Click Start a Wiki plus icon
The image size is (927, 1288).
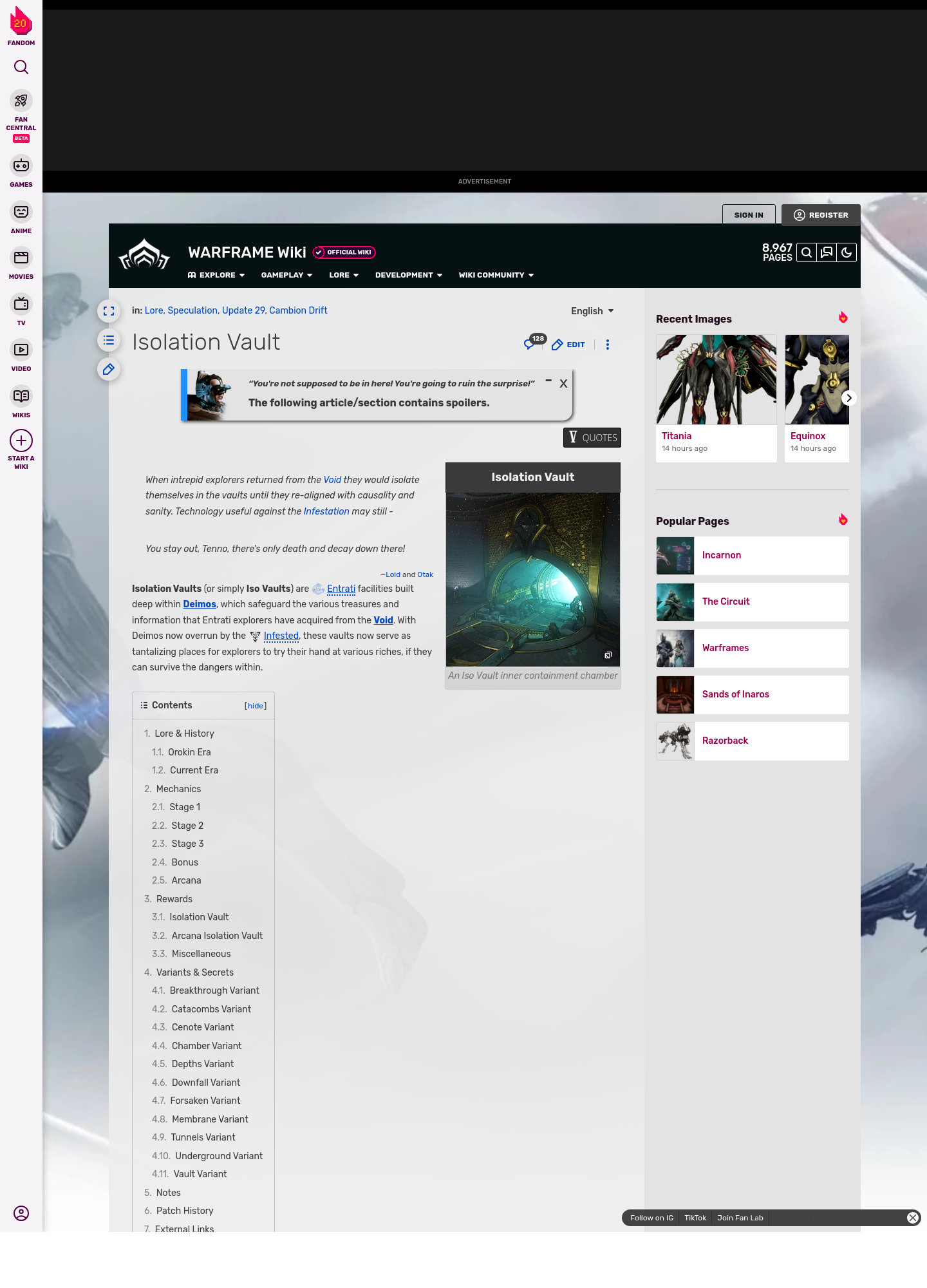(x=21, y=440)
